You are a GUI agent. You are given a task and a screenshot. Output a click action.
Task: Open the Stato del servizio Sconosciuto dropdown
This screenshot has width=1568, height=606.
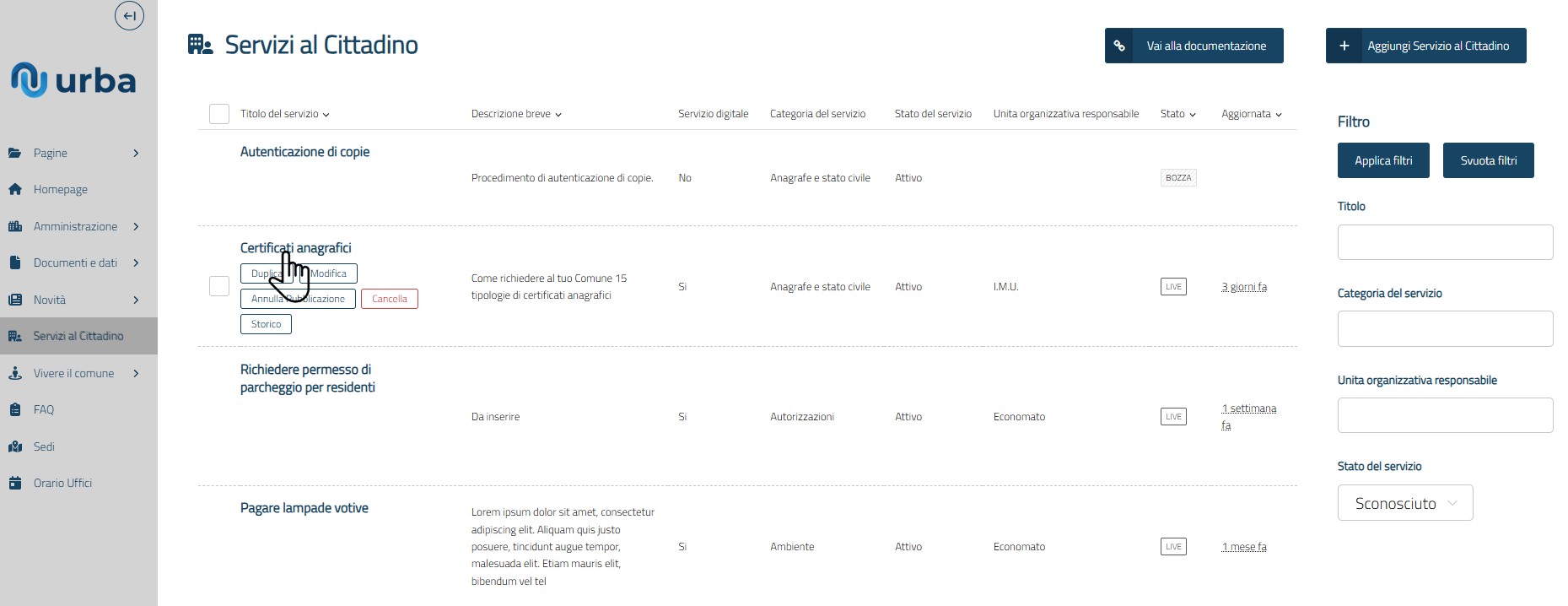(x=1404, y=503)
